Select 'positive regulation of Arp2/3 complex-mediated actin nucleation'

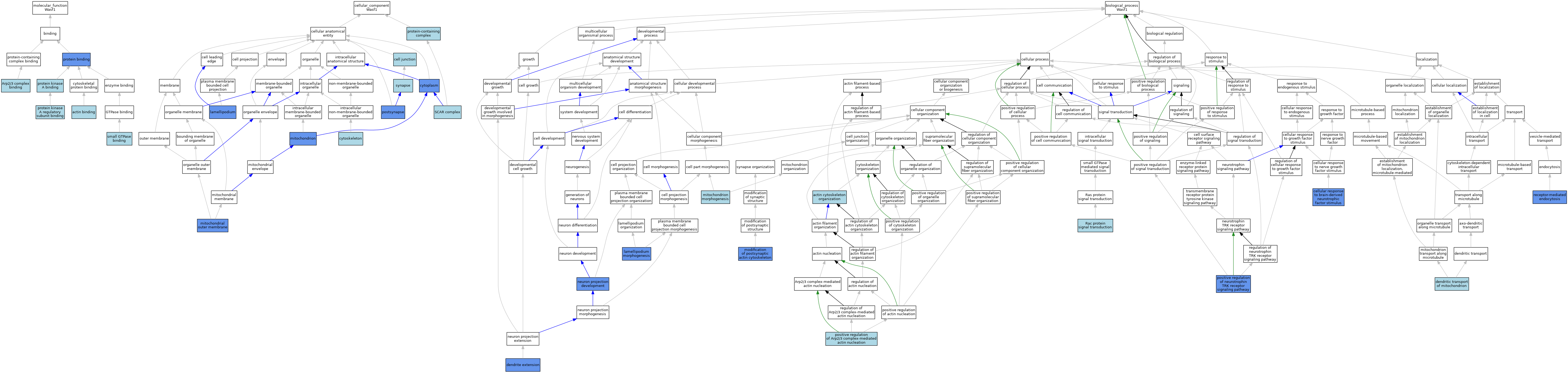pos(852,338)
